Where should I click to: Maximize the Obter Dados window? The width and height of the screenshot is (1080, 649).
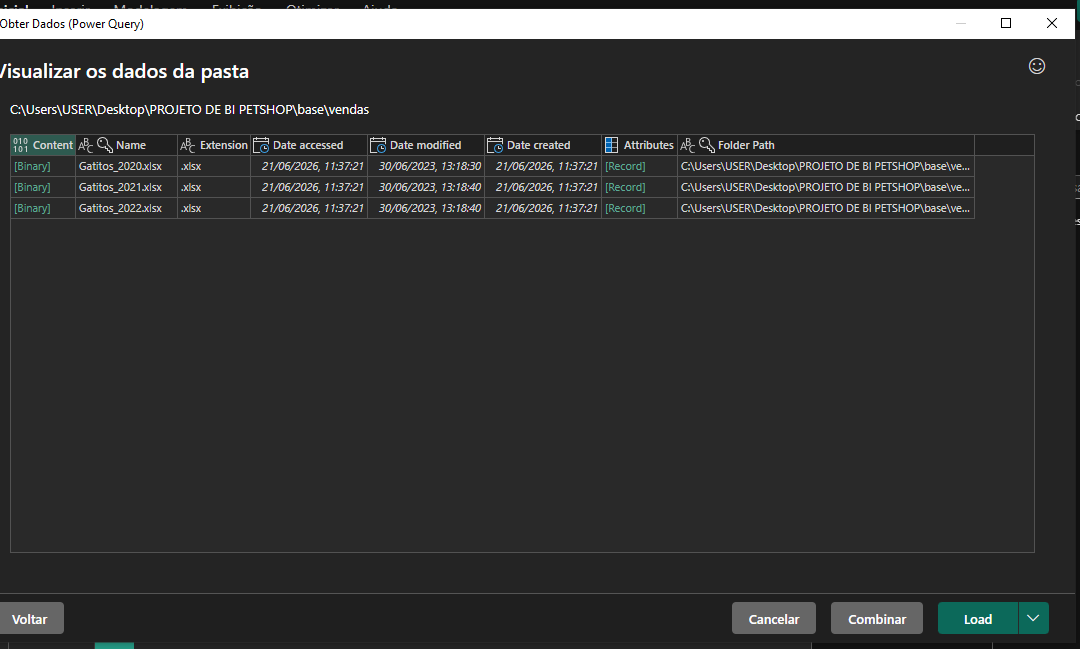[1006, 23]
